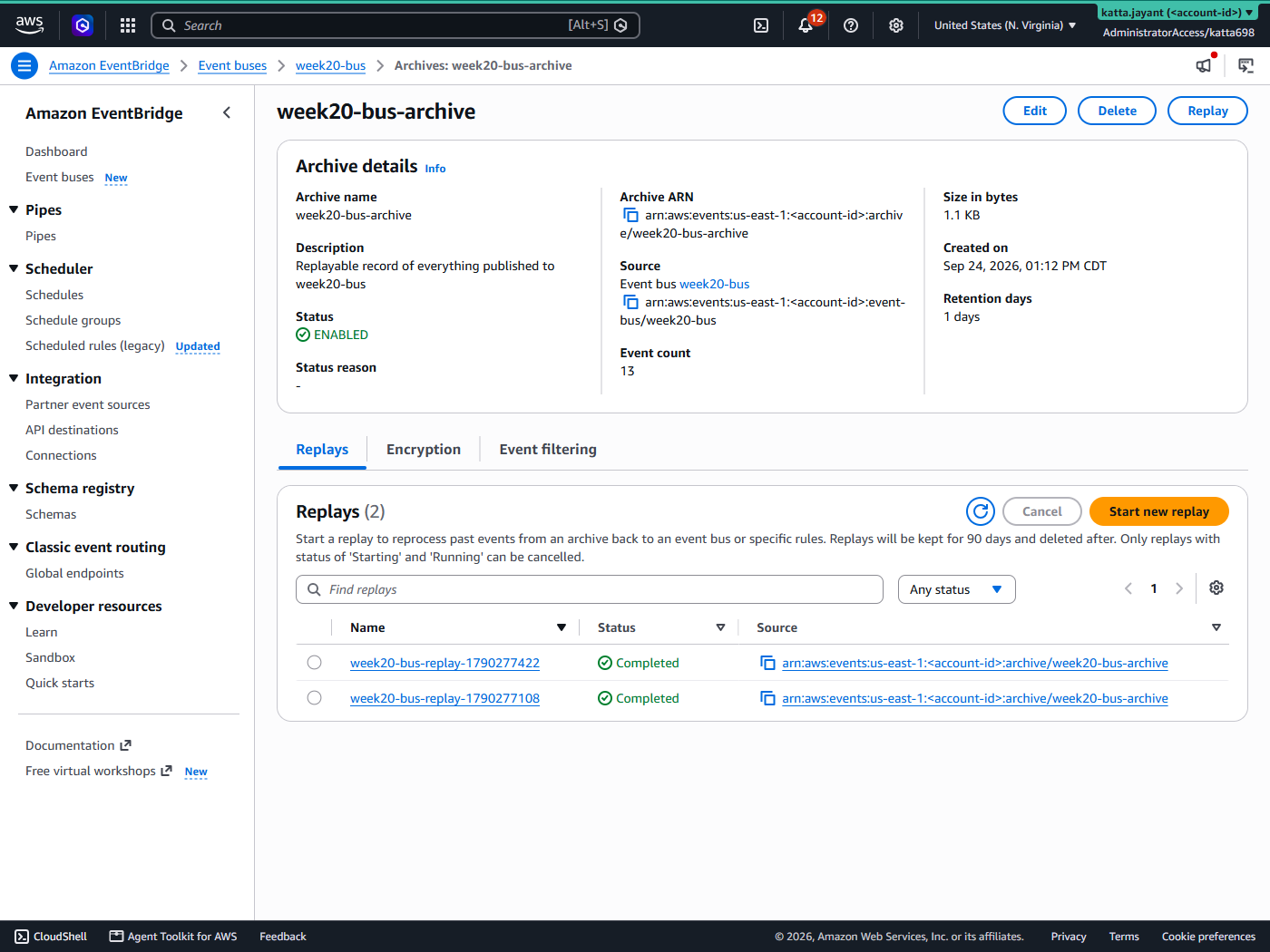Collapse the Pipes section
1270x952 pixels.
click(14, 209)
